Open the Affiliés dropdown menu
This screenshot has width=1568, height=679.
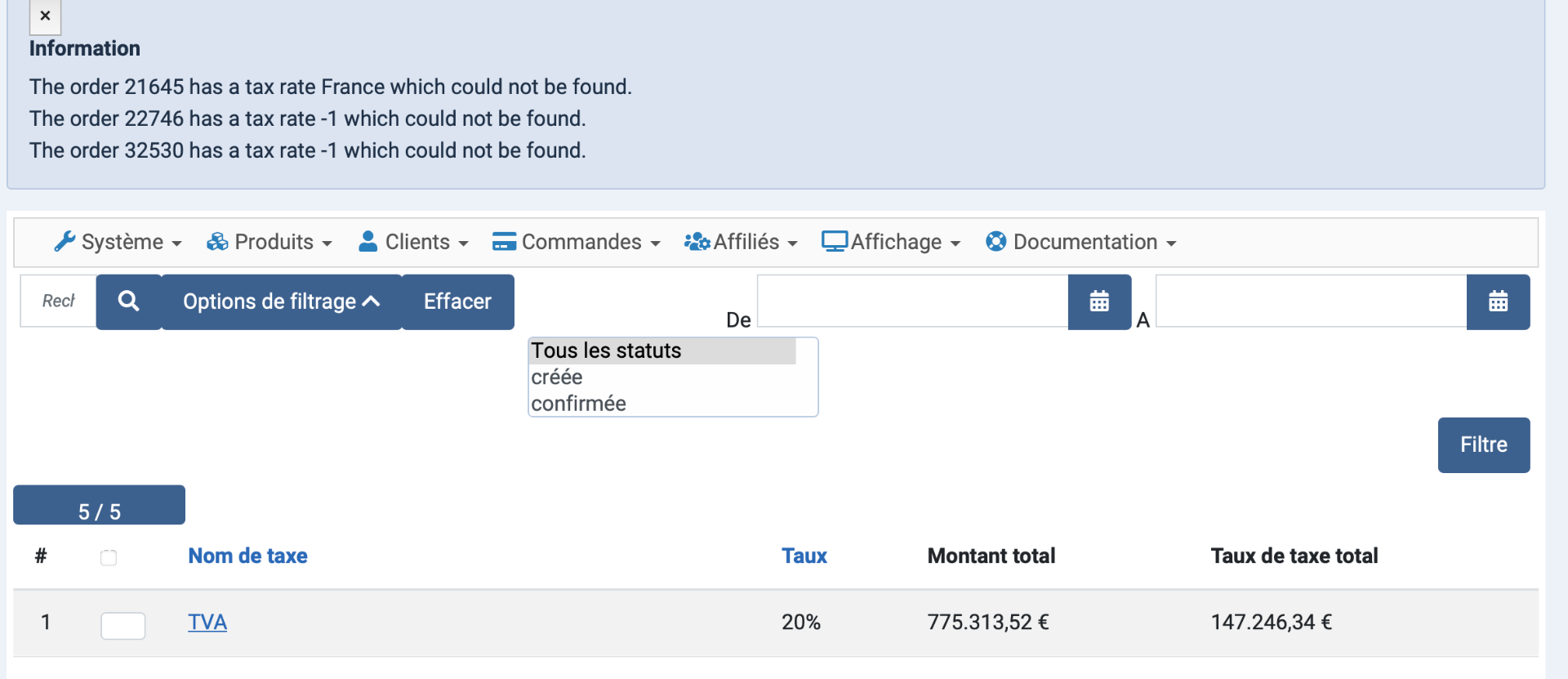(741, 242)
